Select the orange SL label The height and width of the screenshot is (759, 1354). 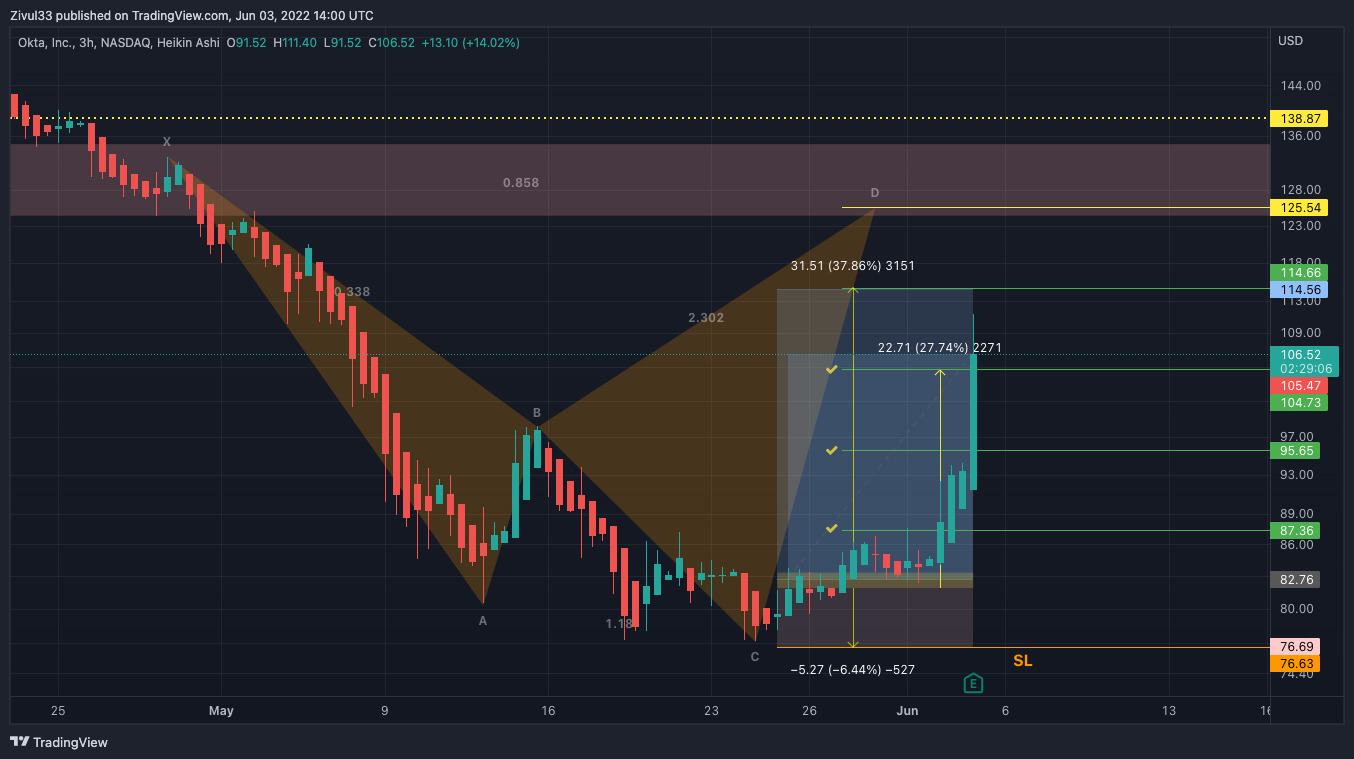pos(1022,661)
